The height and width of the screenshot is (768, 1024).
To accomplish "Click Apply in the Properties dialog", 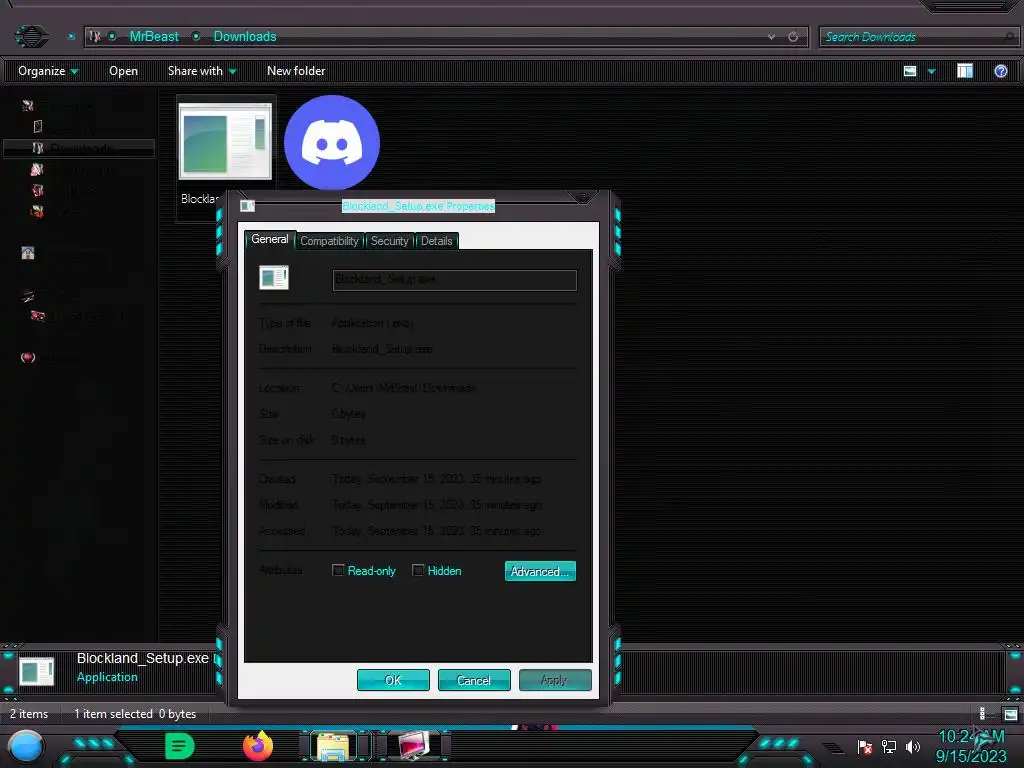I will (555, 680).
